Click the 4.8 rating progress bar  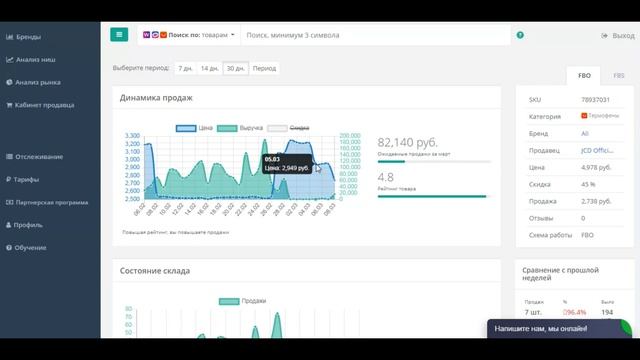[x=434, y=196]
